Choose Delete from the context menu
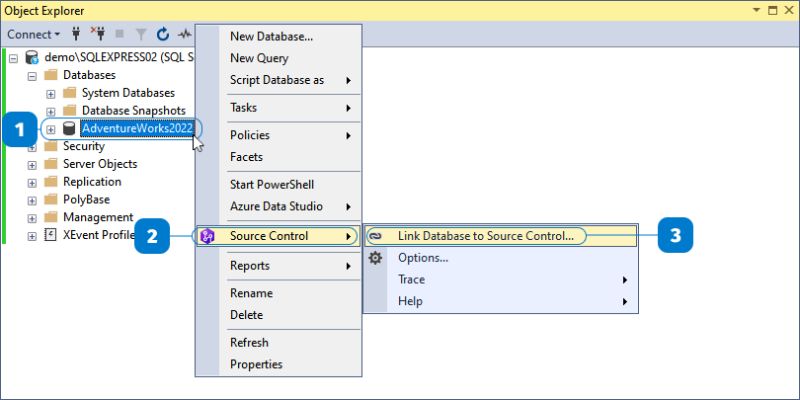Screen dimensions: 800x400 tap(279, 315)
